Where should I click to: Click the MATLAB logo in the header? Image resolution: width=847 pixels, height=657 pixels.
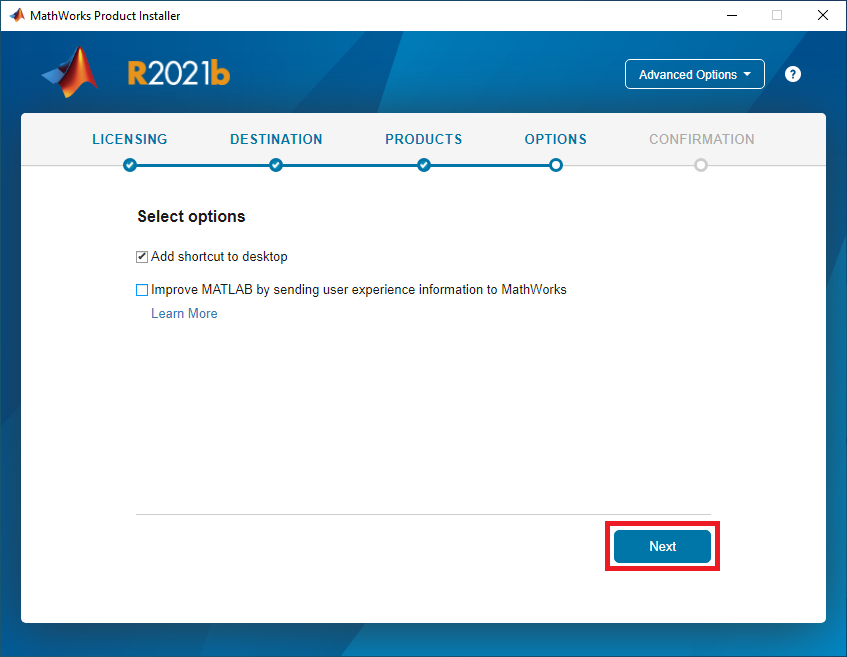coord(72,73)
